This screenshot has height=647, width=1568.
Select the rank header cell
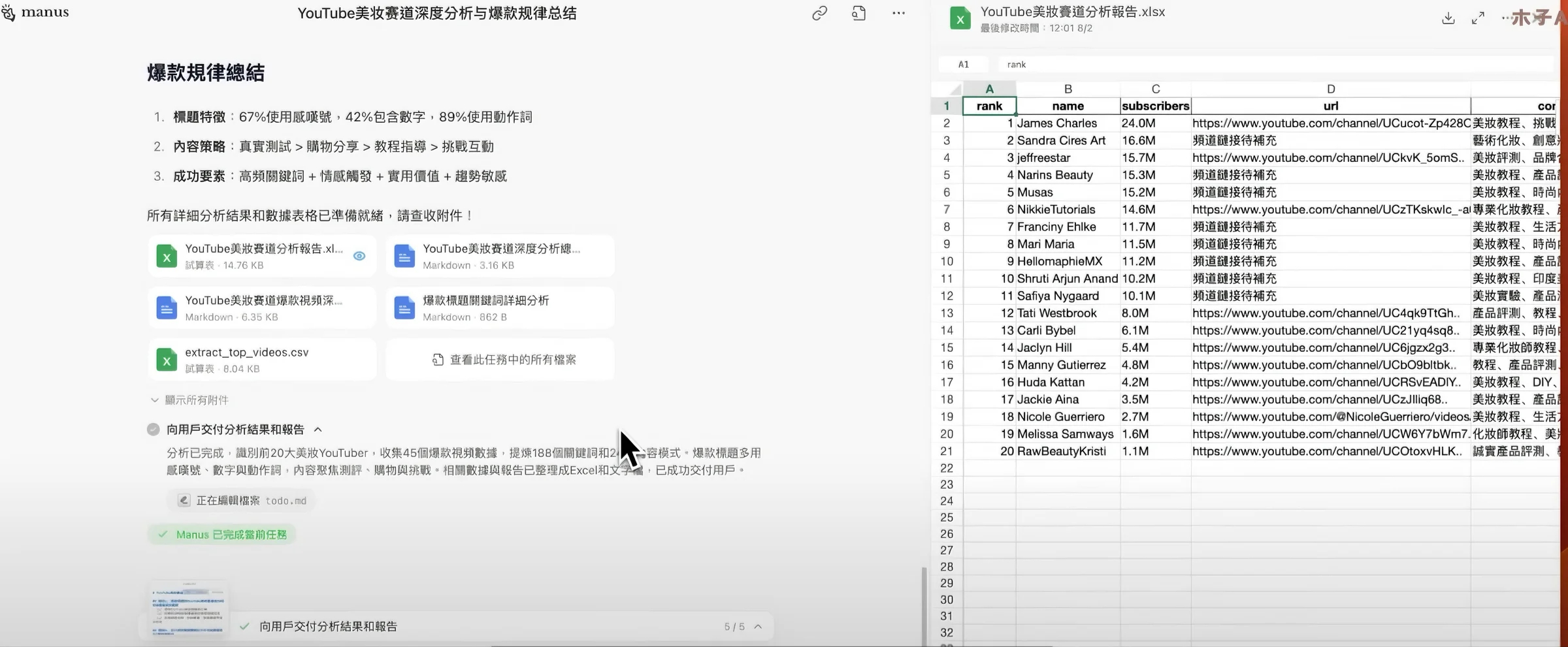[x=989, y=106]
